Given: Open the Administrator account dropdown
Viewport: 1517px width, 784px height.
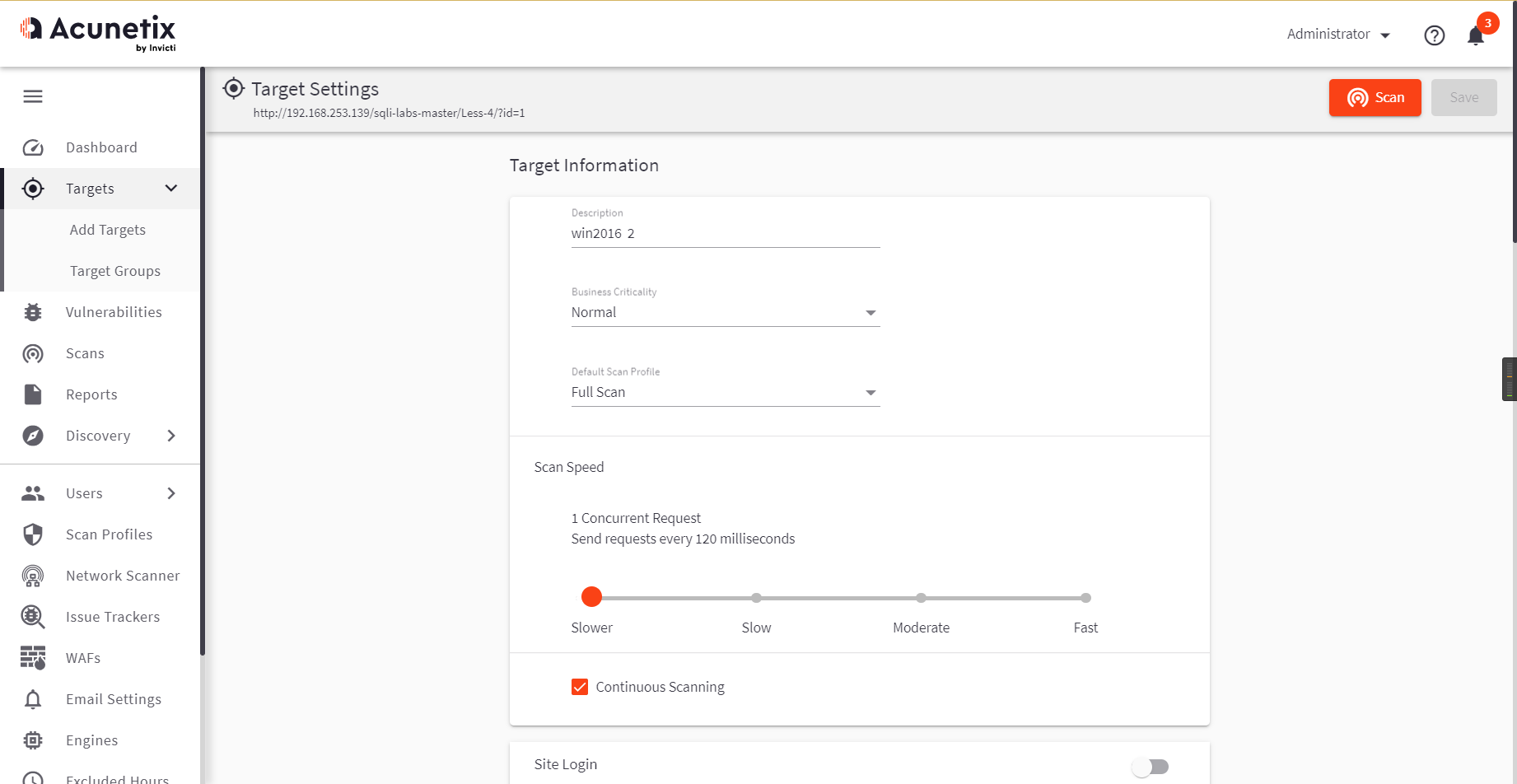Looking at the screenshot, I should [x=1338, y=35].
